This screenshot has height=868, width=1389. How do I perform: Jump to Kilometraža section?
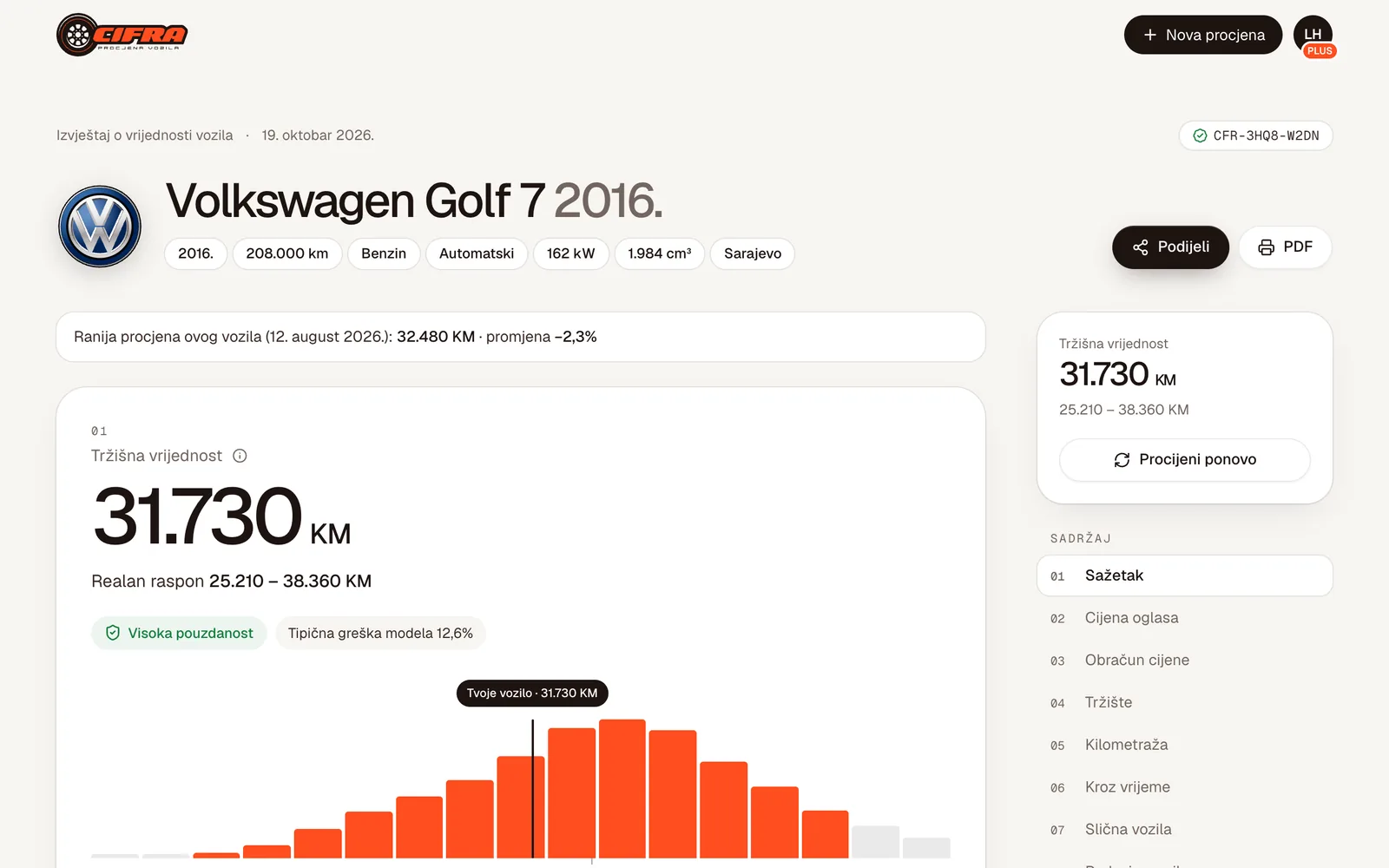(x=1184, y=745)
